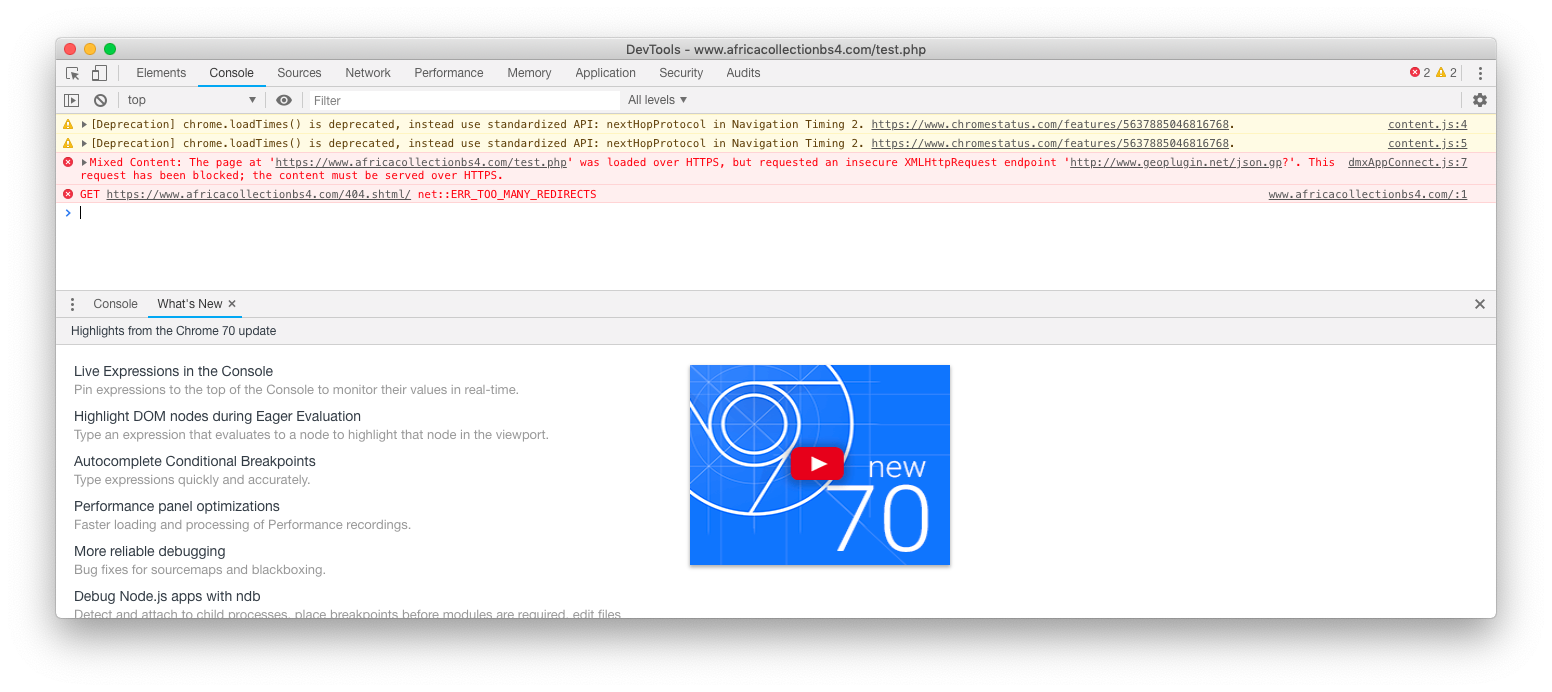Screen dimensions: 1552x692
Task: Close the bottom drawer panel
Action: click(x=1480, y=304)
